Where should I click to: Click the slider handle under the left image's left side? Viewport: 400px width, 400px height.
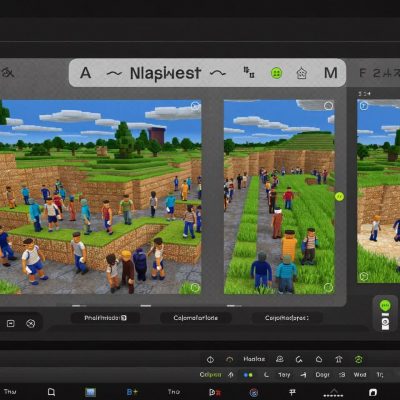pyautogui.click(x=79, y=305)
